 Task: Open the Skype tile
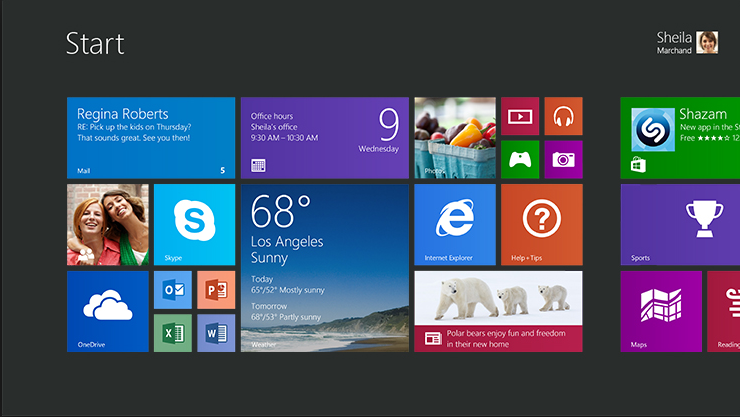(194, 224)
